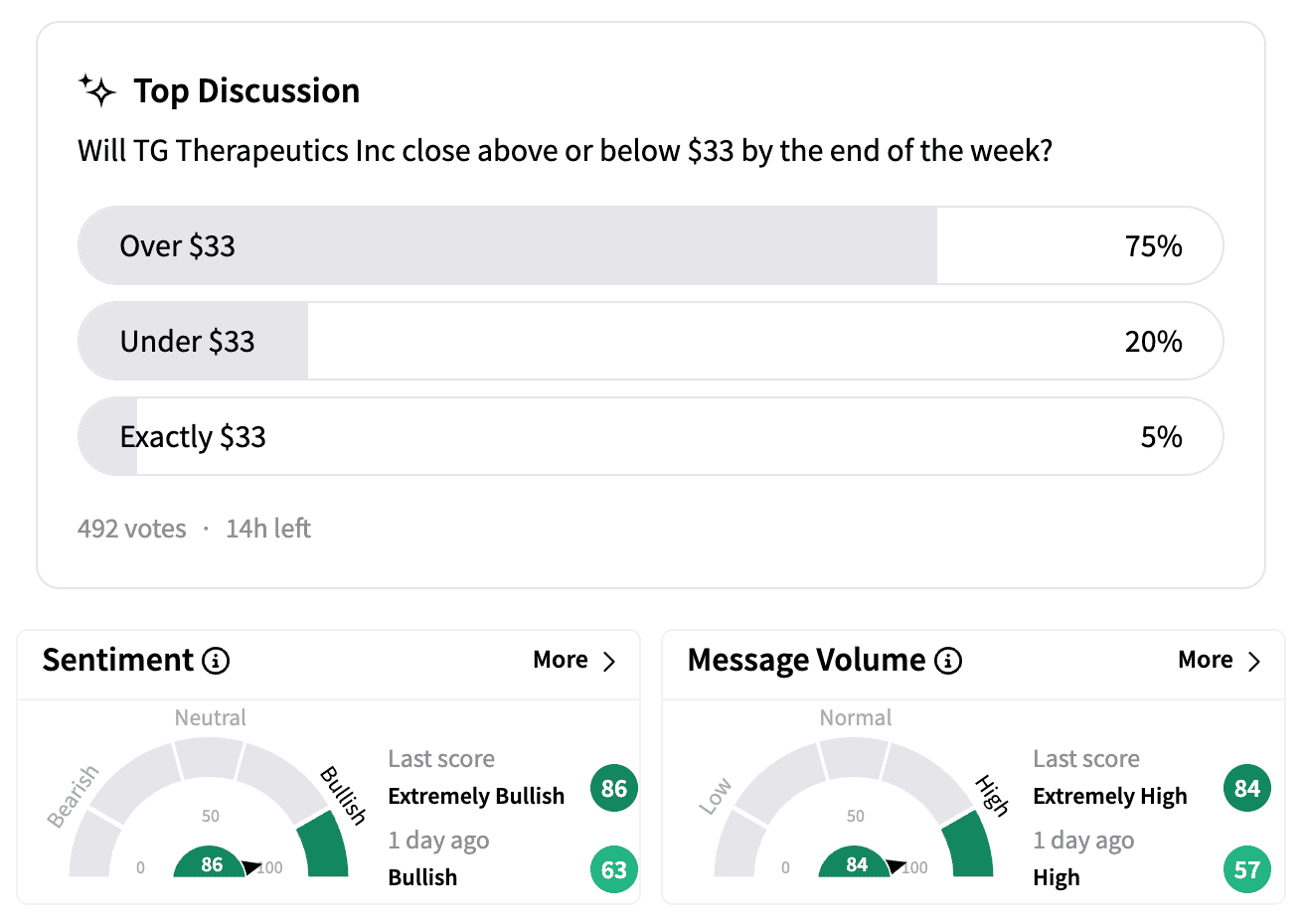Click the message volume gauge center value 84
This screenshot has width=1306, height=924.
[x=857, y=864]
